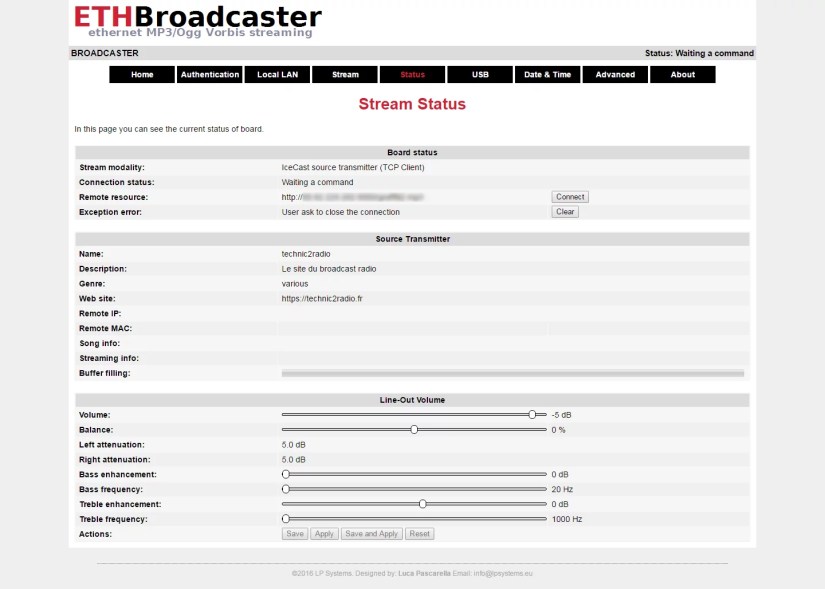
Task: Open the Local LAN settings tab
Action: click(x=277, y=75)
